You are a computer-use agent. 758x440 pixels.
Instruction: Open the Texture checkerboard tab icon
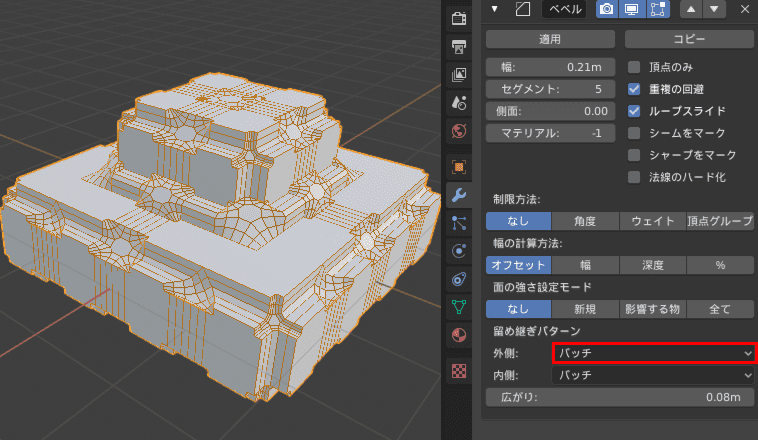click(459, 371)
